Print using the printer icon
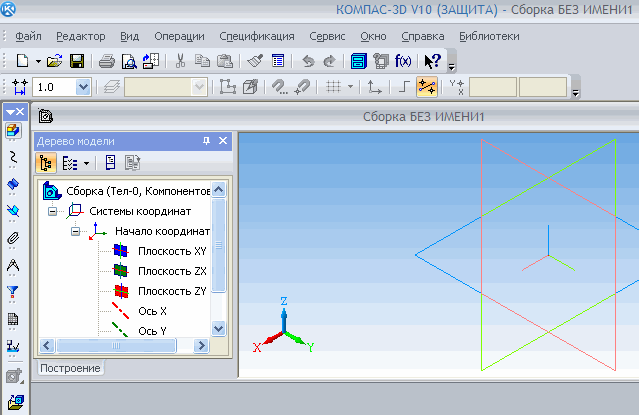 click(x=107, y=61)
